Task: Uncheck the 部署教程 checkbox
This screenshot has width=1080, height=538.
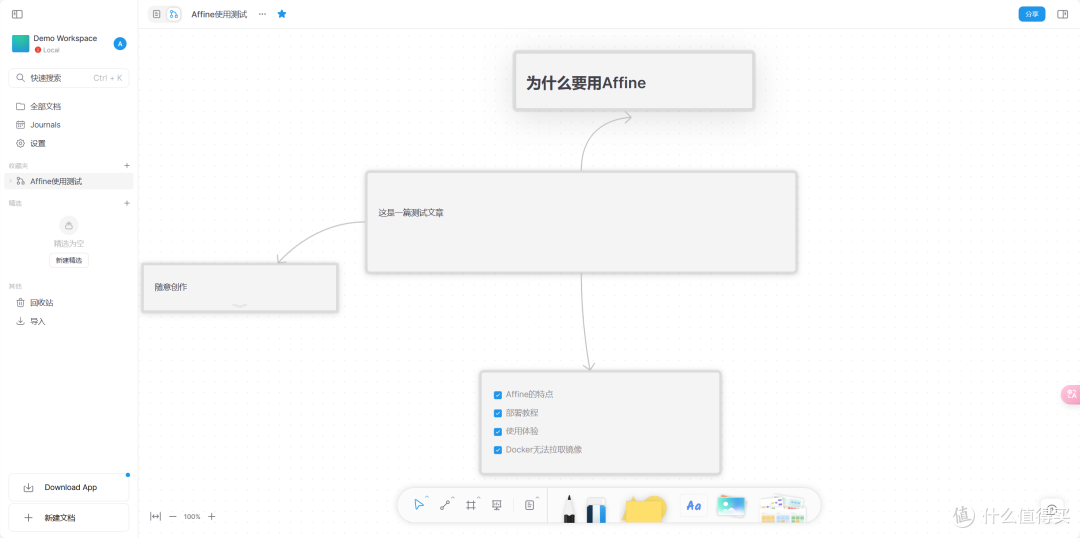Action: tap(498, 413)
